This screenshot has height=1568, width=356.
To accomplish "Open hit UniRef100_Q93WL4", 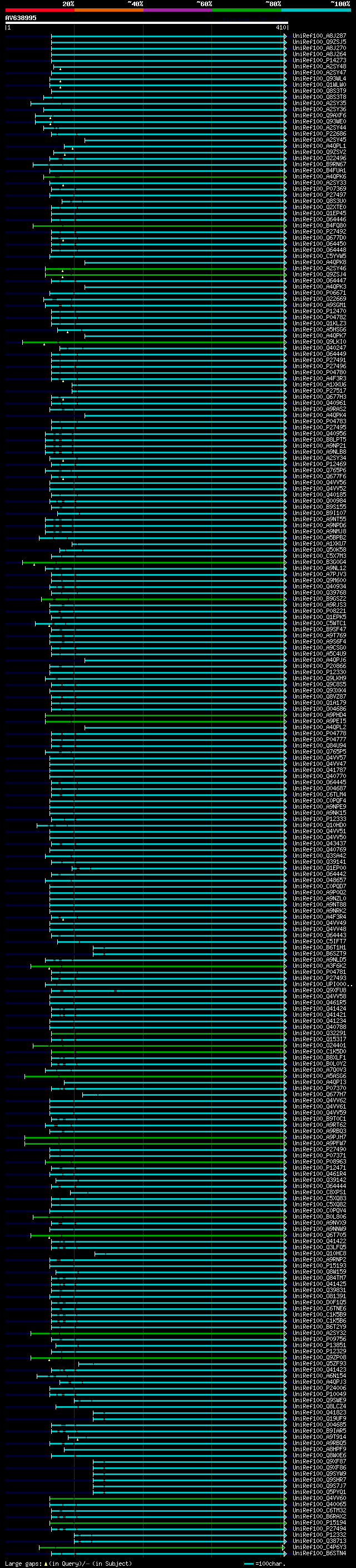I will [319, 78].
